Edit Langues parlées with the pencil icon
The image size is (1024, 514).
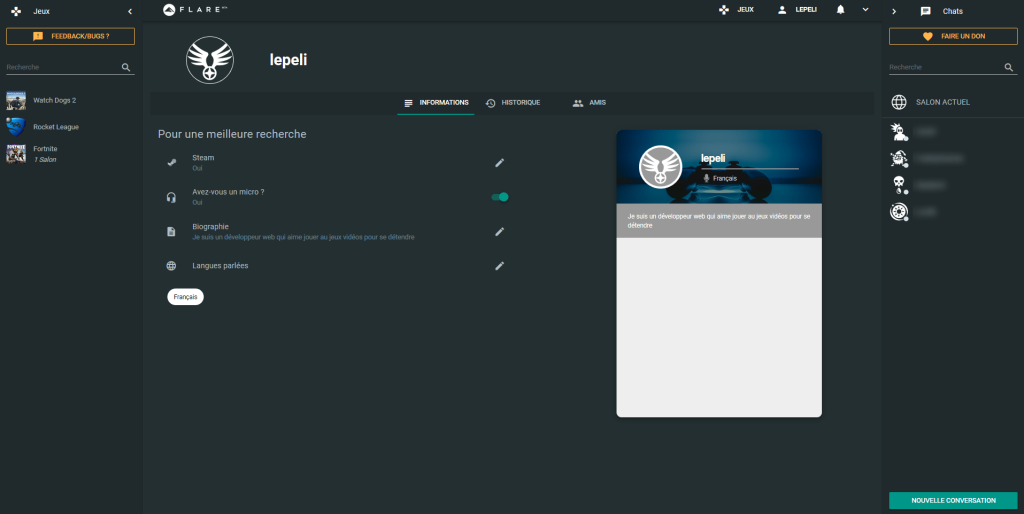[500, 266]
